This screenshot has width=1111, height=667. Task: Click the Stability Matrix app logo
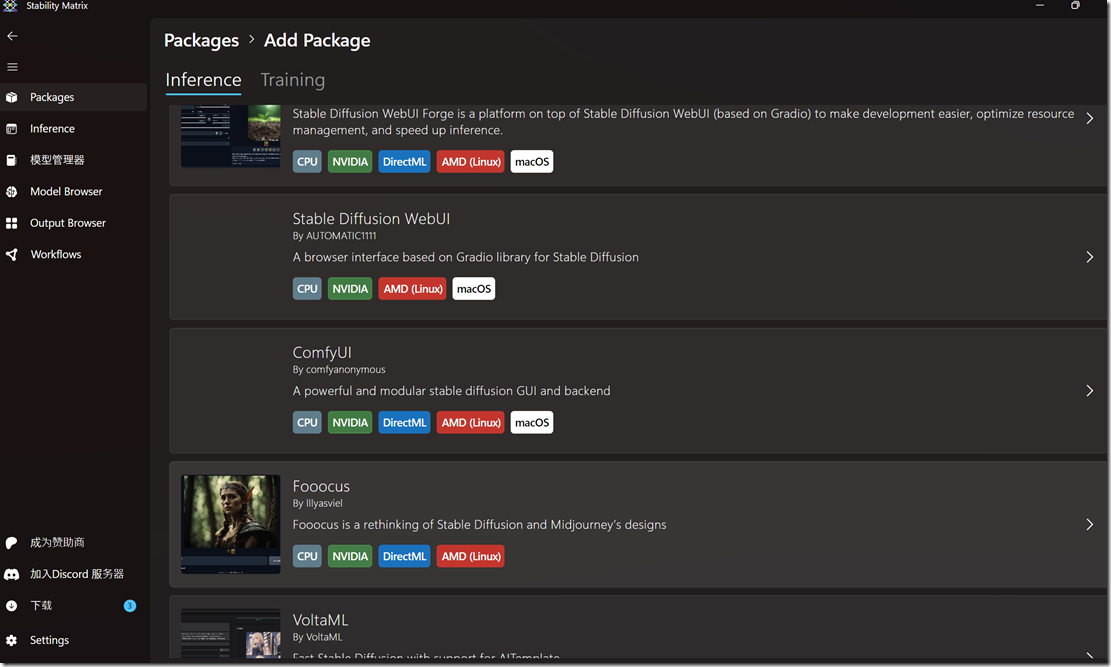(x=10, y=6)
